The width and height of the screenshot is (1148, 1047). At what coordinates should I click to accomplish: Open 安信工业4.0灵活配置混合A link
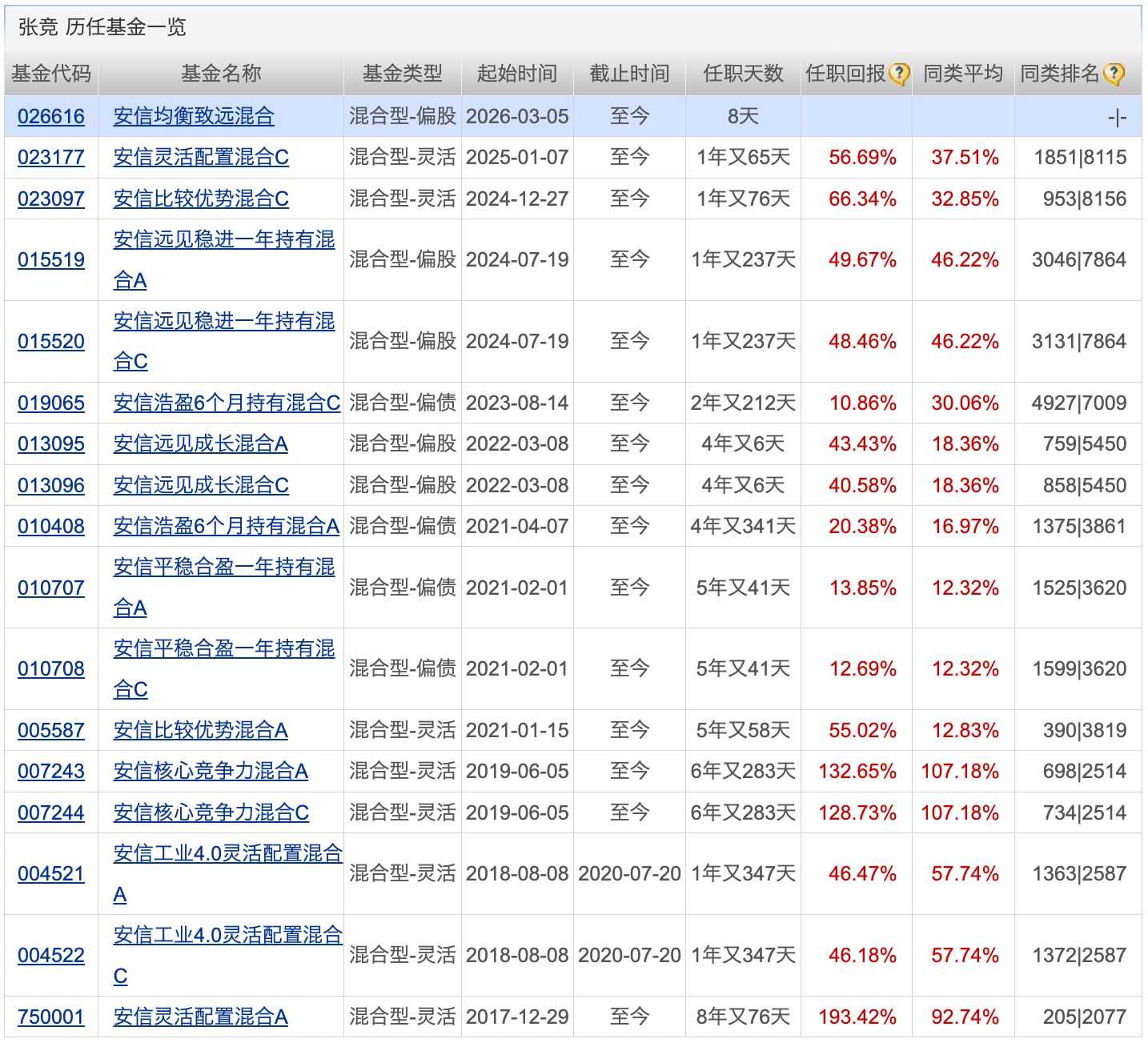coord(227,854)
